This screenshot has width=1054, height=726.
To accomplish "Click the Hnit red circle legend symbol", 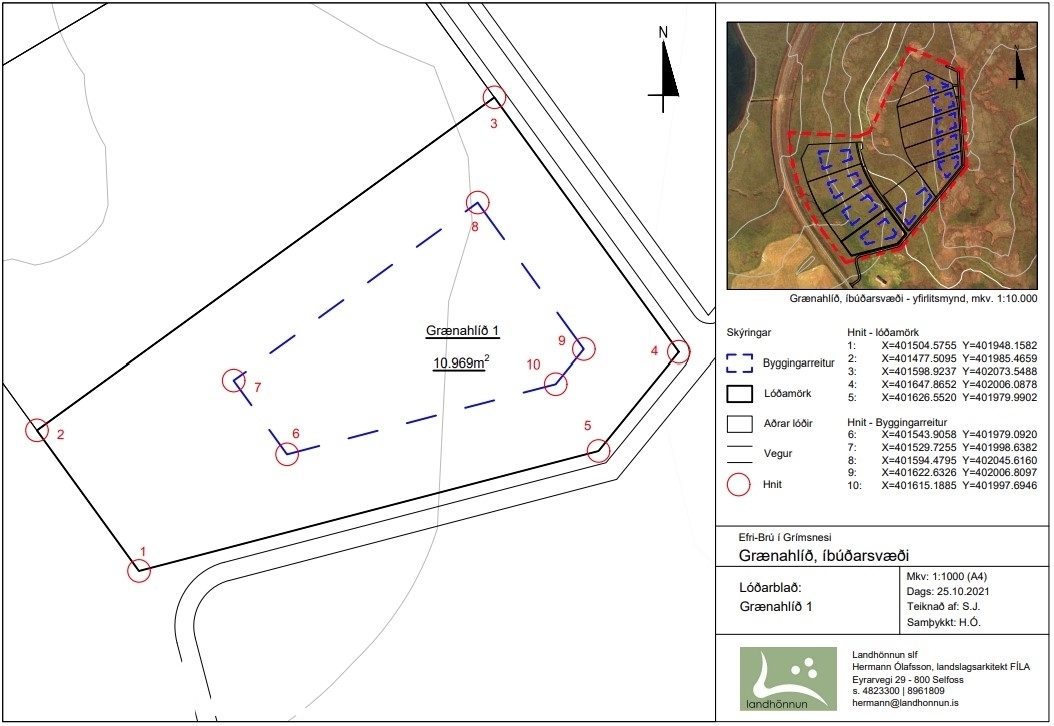I will coord(739,485).
